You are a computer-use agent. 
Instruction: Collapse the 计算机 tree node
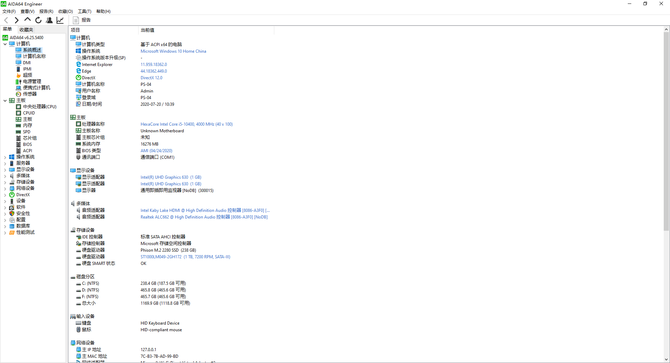(5, 44)
